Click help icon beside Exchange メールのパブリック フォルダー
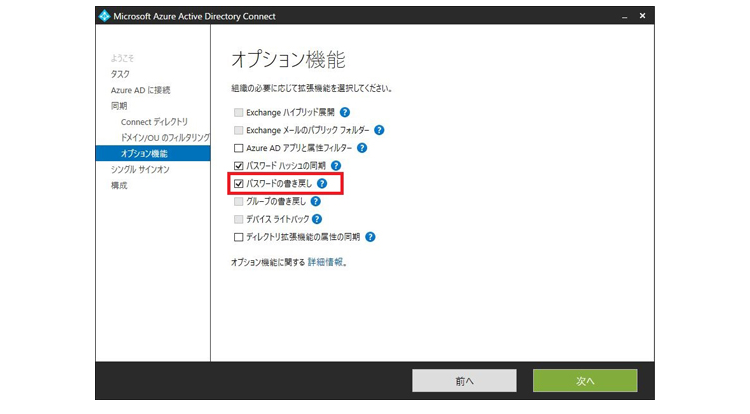This screenshot has width=750, height=414. point(380,130)
